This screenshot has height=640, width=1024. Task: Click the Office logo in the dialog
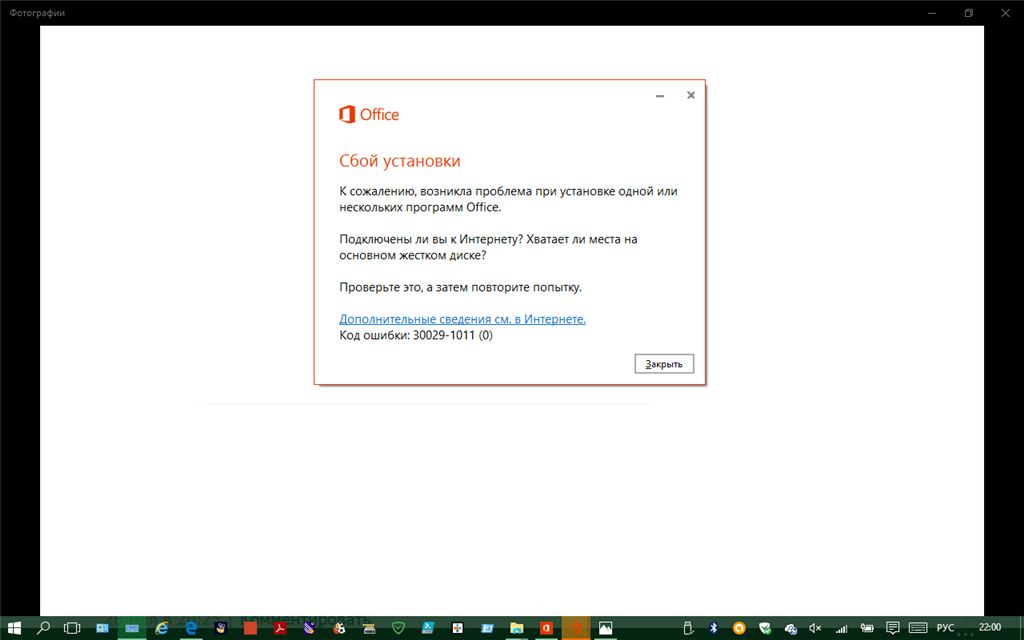tap(369, 114)
